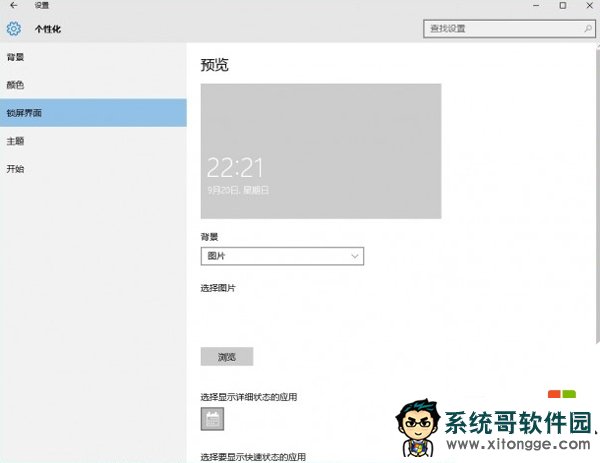Open the 背景 settings page
Screen dimensions: 600x463
93,57
